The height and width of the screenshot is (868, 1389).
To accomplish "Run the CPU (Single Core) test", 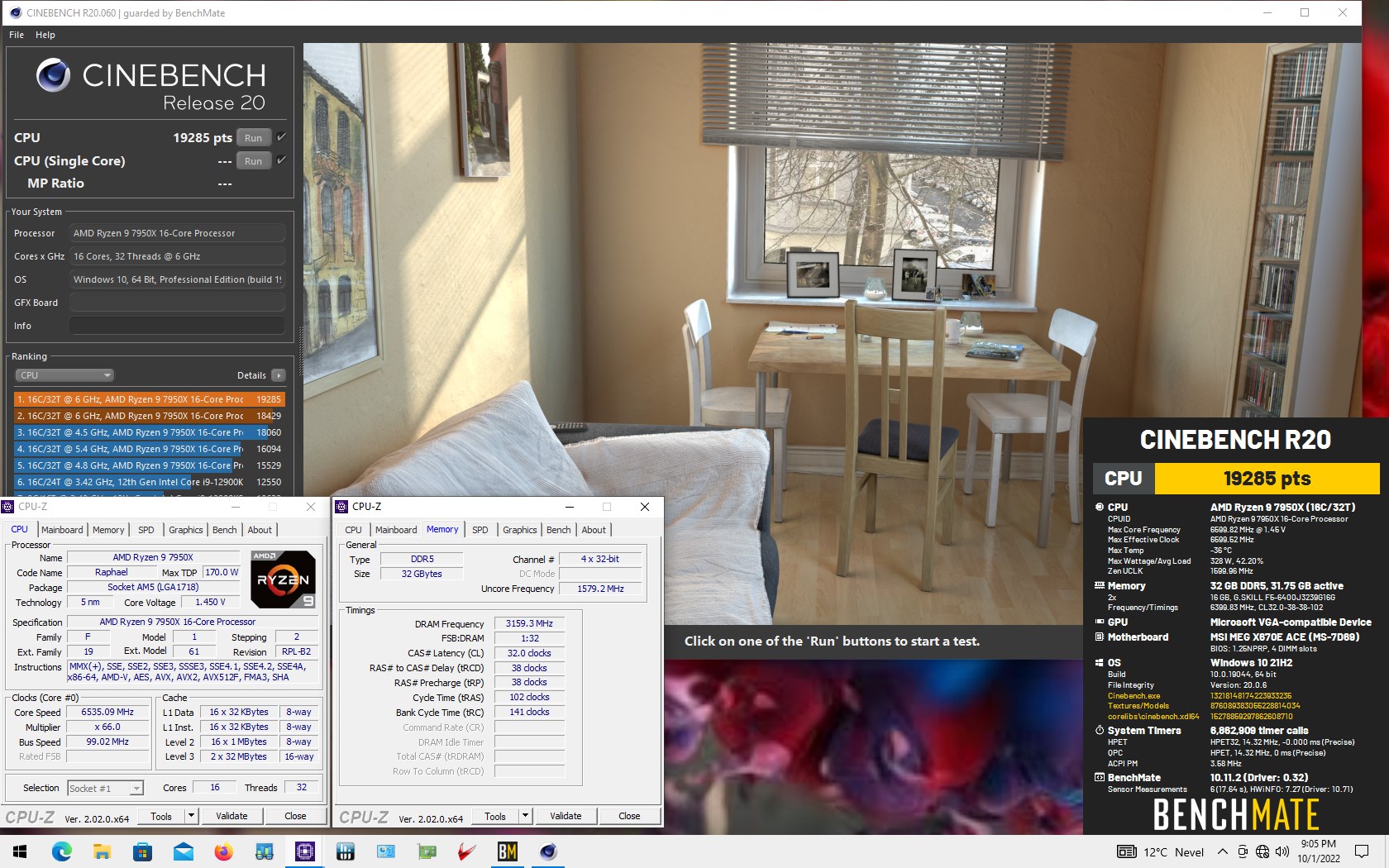I will click(x=254, y=161).
